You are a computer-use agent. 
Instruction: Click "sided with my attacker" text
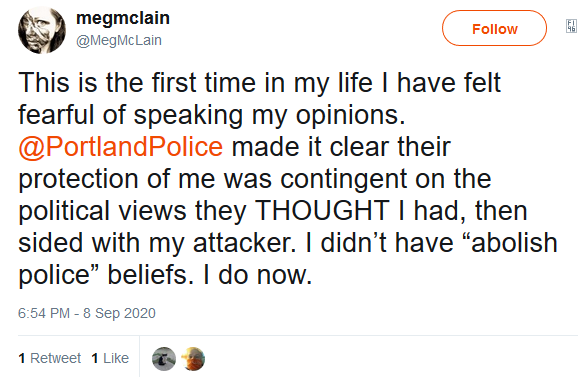coord(155,243)
